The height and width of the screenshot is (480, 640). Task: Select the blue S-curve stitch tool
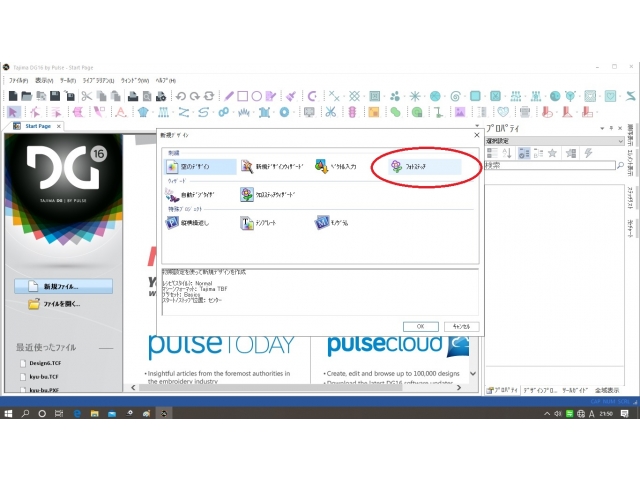tap(204, 111)
